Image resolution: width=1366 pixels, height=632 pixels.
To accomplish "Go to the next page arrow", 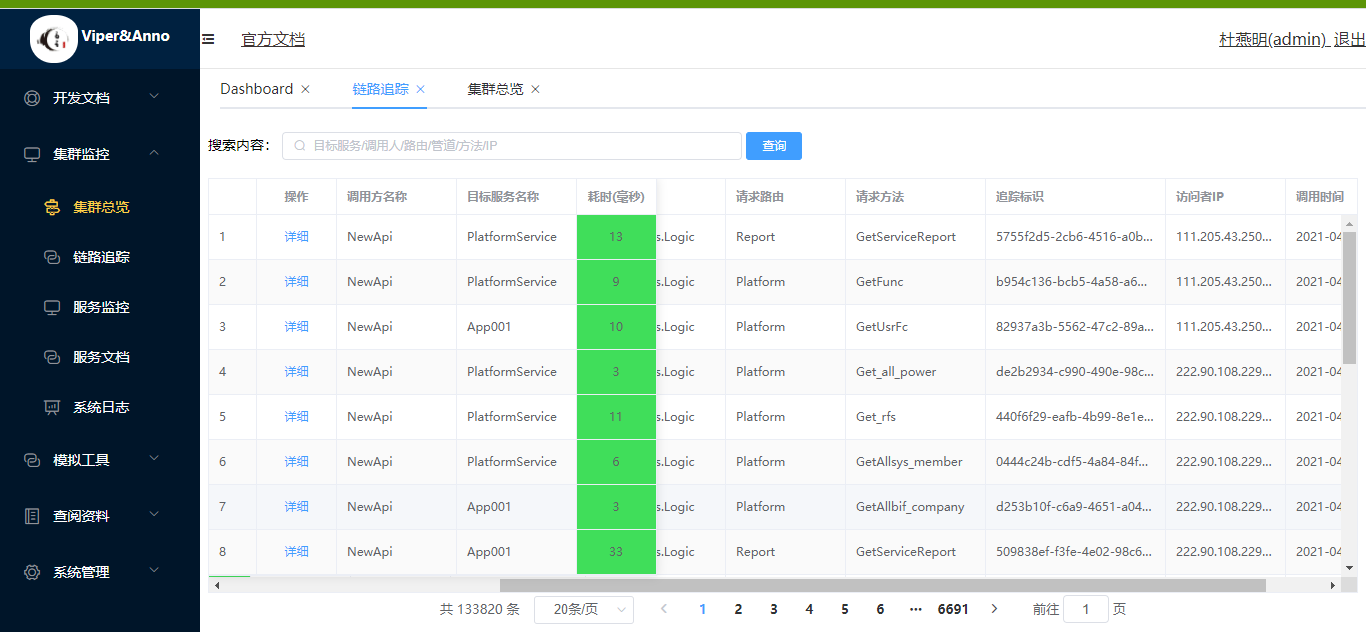I will click(x=994, y=609).
